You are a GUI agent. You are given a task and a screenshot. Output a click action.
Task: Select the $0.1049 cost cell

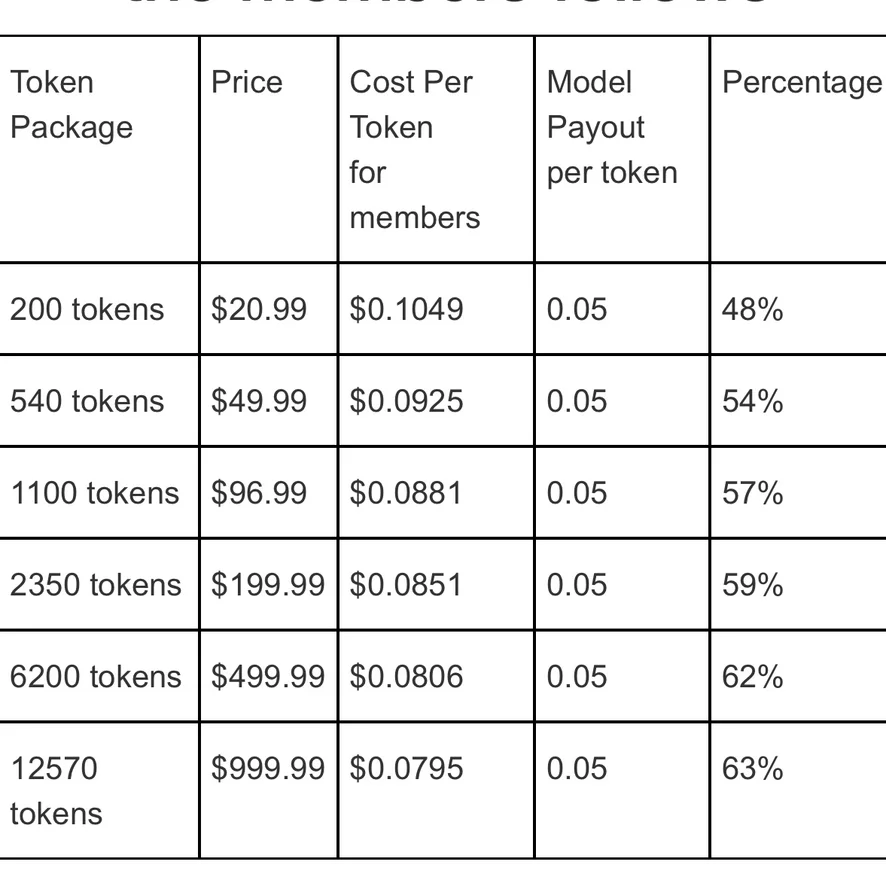pos(406,309)
